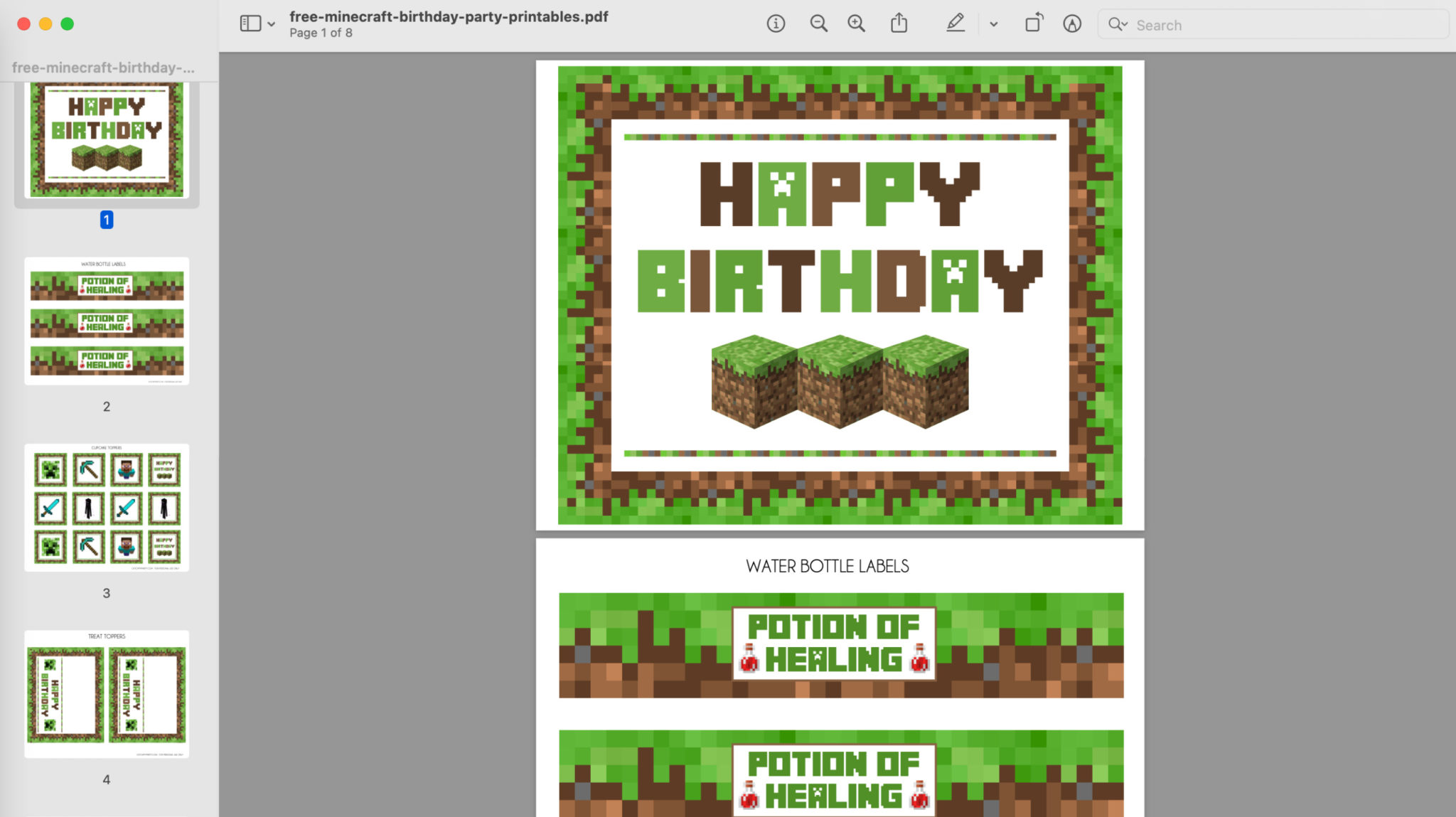
Task: Click the free-minecraft-birthday-party-printables.pdf title
Action: pyautogui.click(x=448, y=16)
